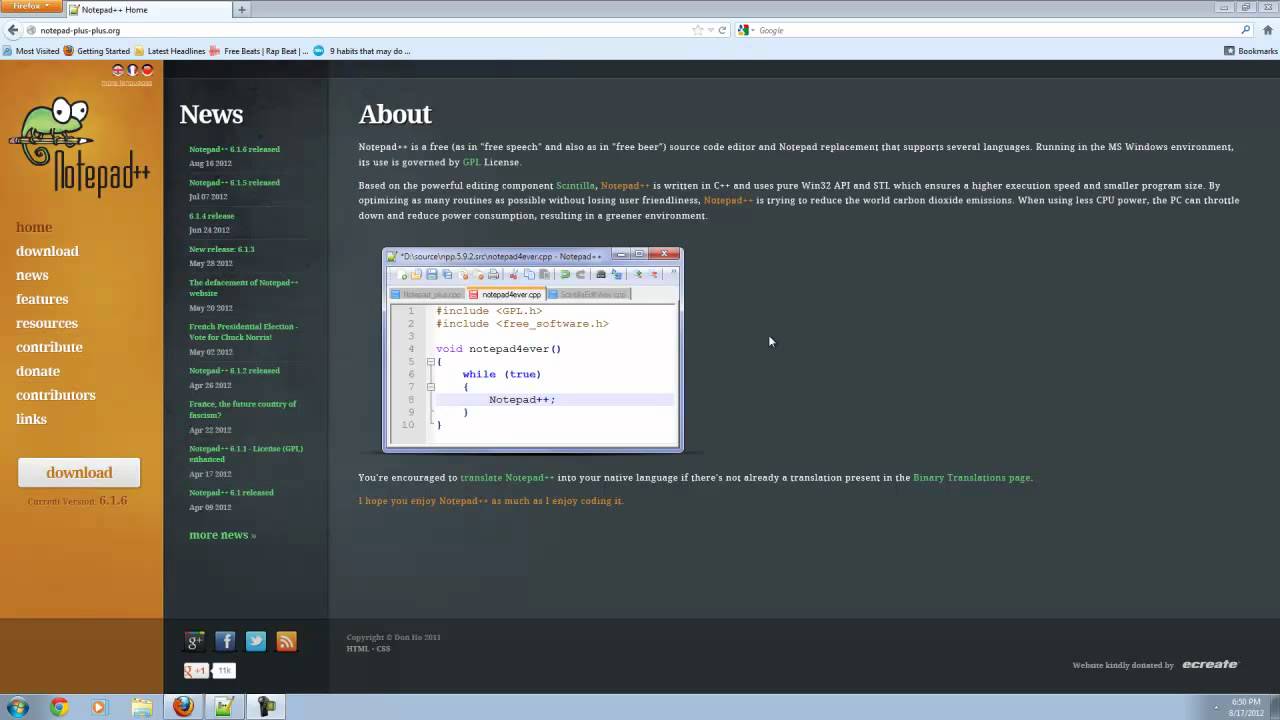Click the translate Notepad++ link

click(507, 478)
